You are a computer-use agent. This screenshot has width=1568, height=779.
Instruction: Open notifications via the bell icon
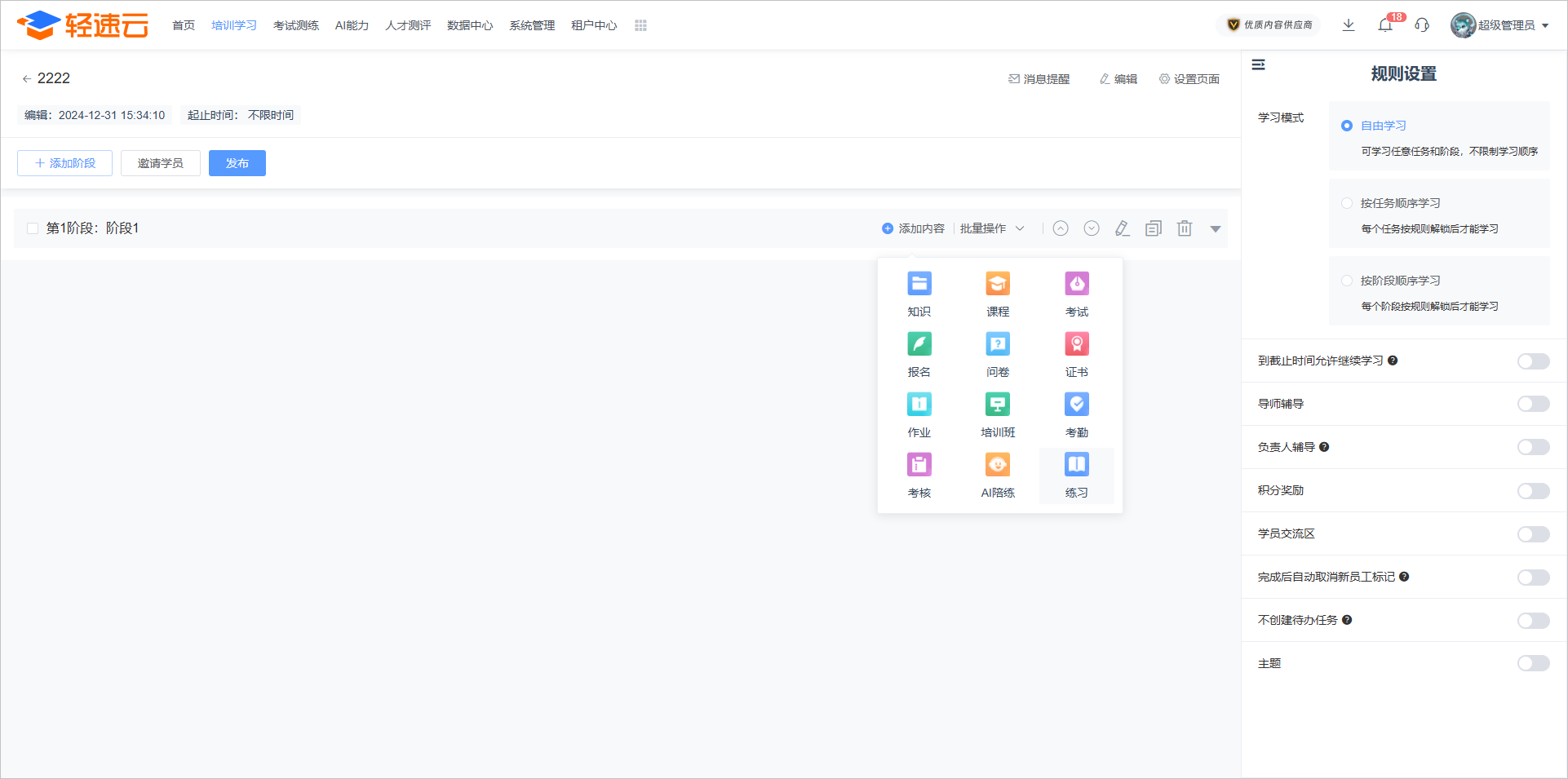coord(1384,25)
